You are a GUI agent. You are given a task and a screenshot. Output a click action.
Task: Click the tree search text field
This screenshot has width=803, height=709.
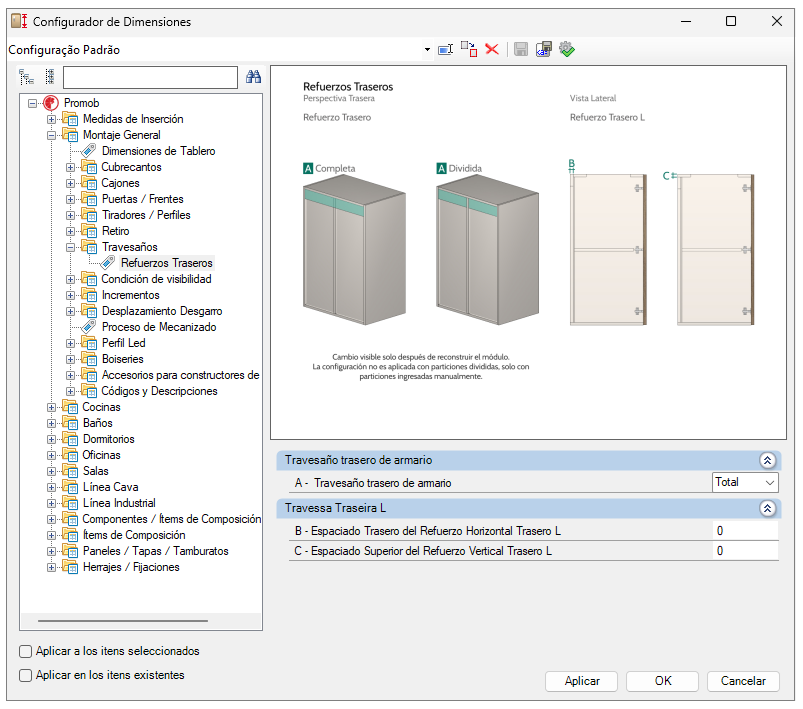point(150,77)
